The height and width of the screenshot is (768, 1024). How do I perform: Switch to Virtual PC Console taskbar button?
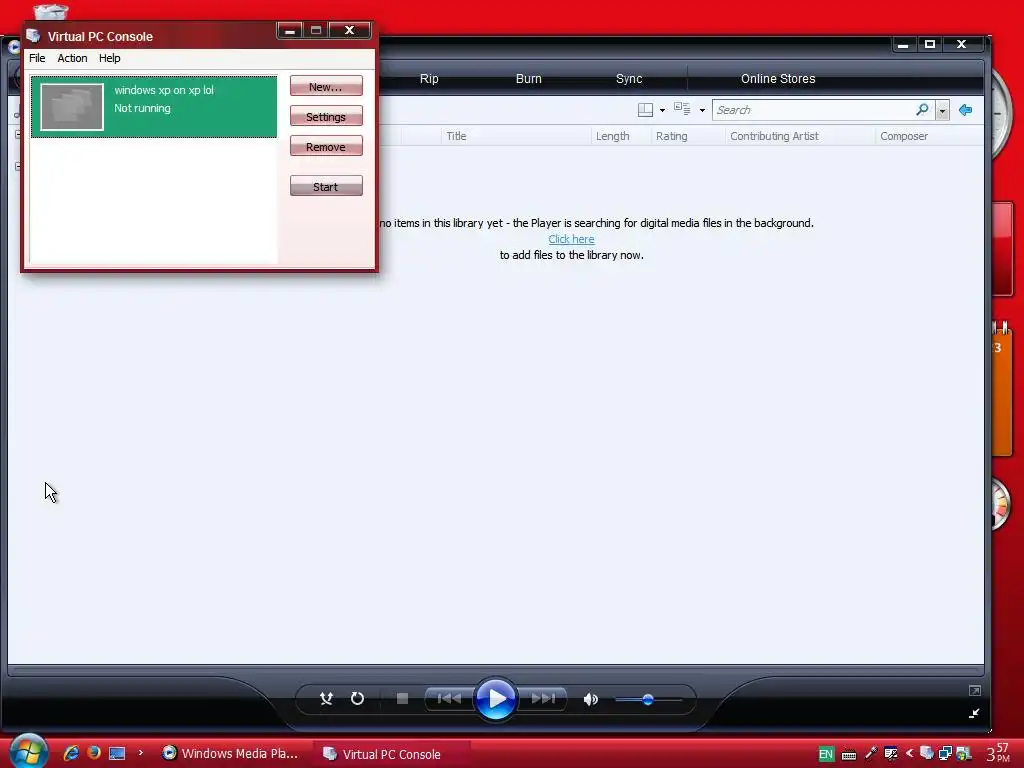(x=392, y=754)
